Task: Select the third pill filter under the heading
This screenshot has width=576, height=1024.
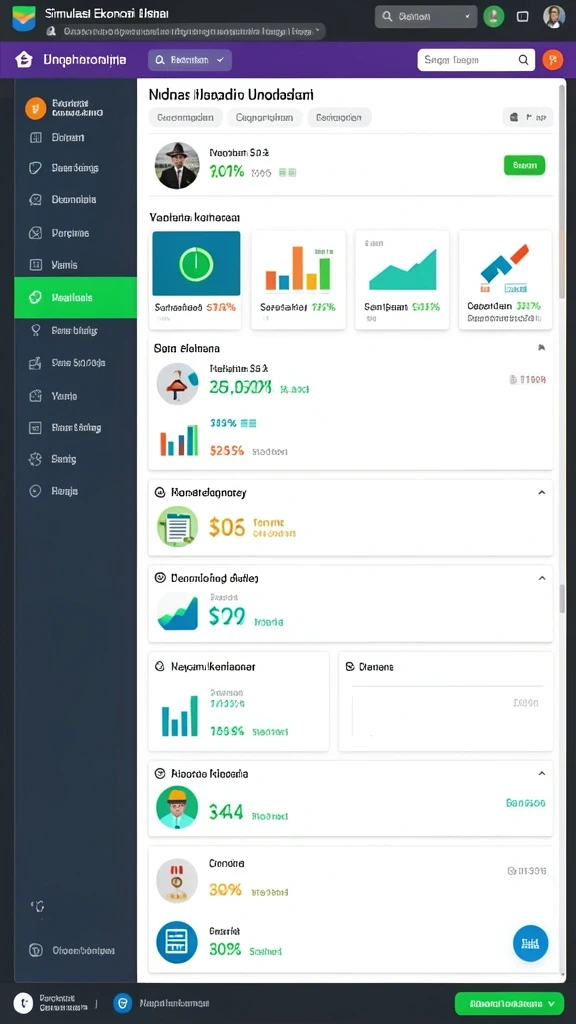Action: [x=339, y=118]
